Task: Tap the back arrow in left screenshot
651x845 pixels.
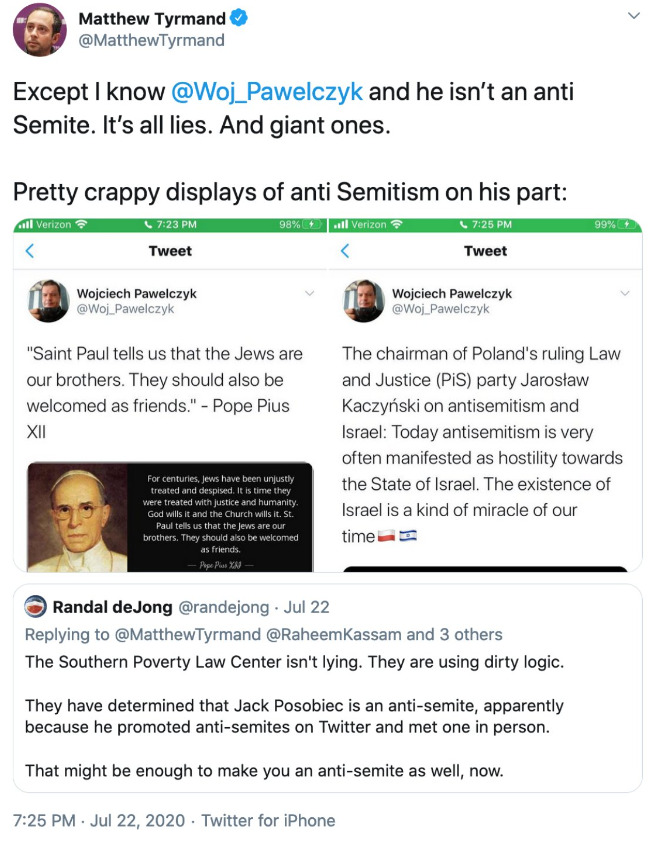Action: click(x=30, y=251)
